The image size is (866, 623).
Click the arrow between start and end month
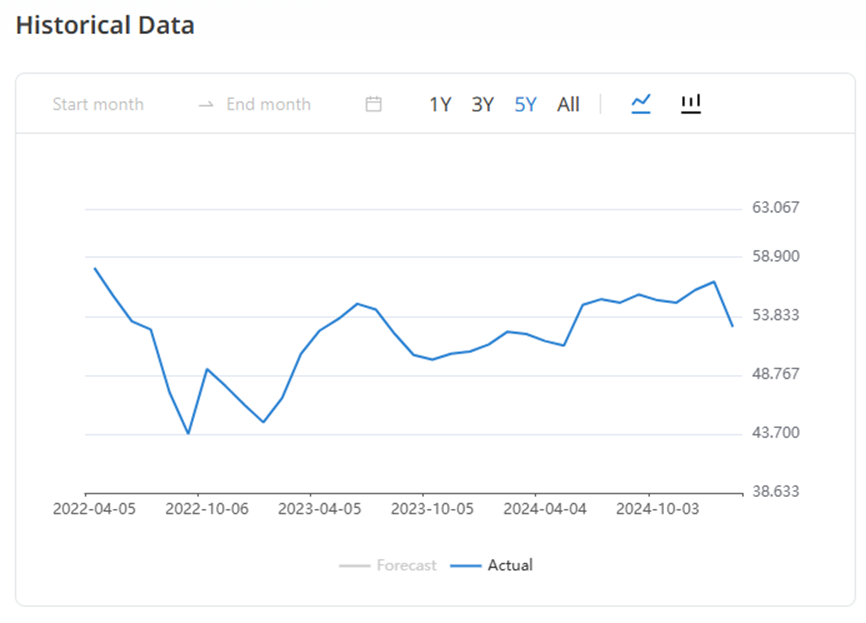206,104
